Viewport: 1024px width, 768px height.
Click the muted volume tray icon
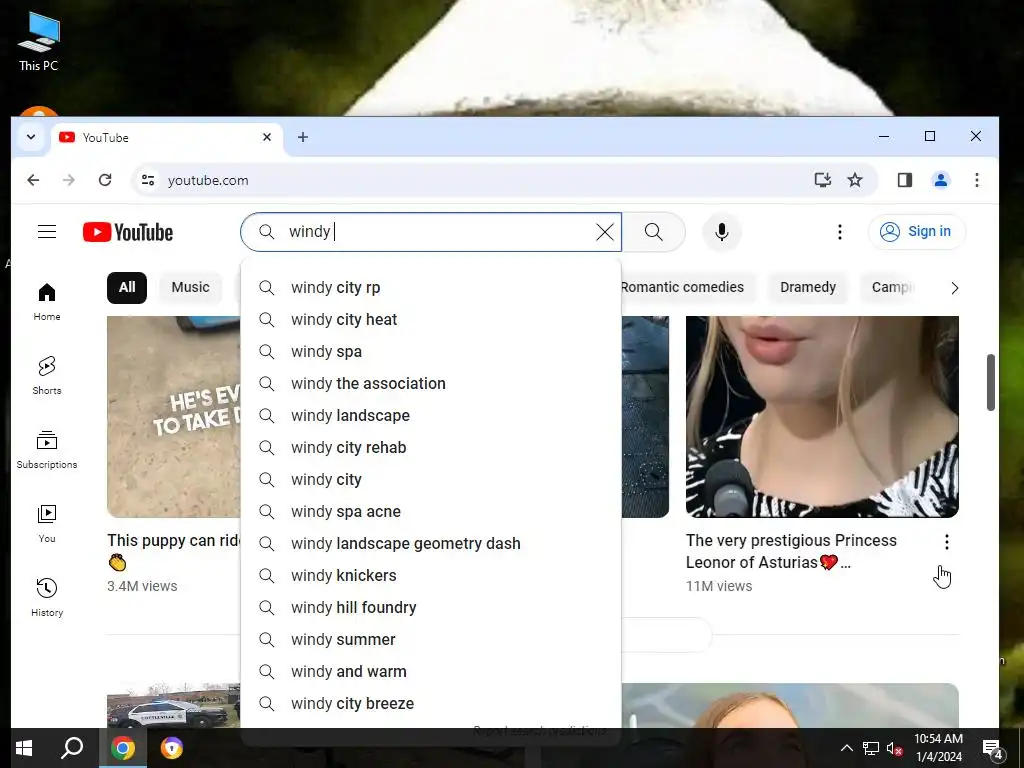[x=895, y=748]
